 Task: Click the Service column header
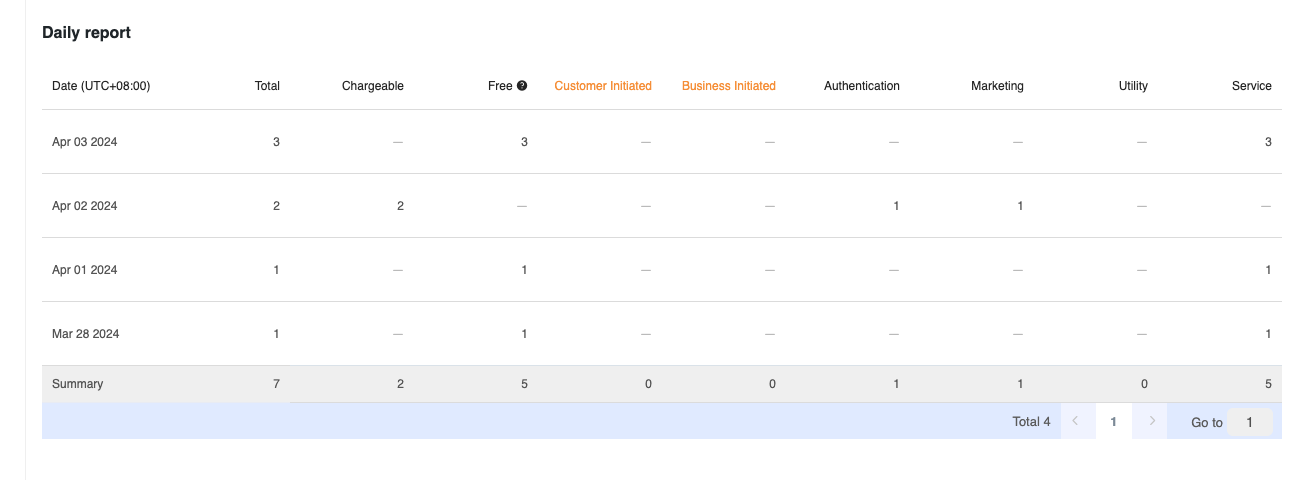(x=1251, y=86)
